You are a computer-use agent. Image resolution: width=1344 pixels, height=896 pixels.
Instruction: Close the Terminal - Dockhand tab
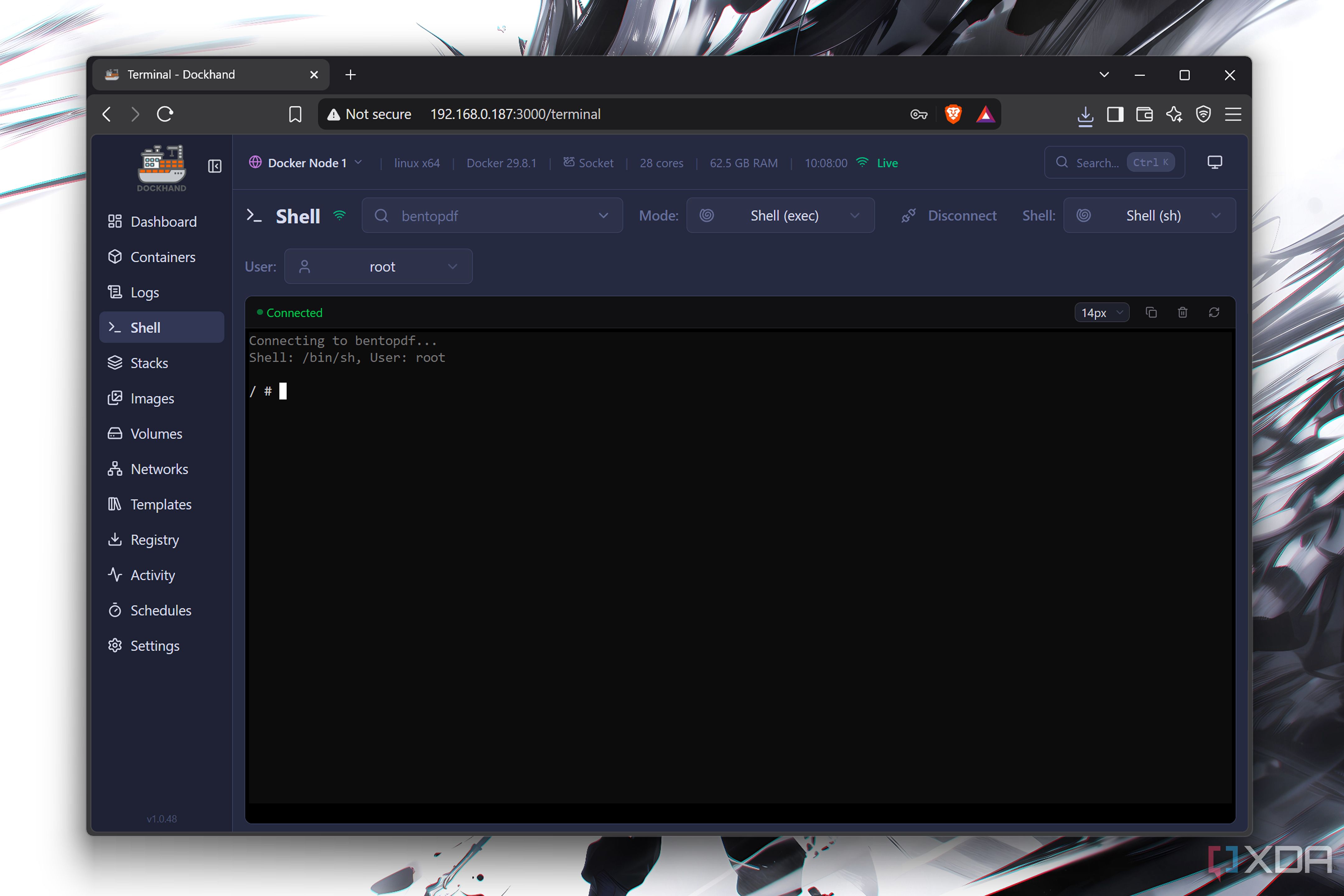point(314,75)
